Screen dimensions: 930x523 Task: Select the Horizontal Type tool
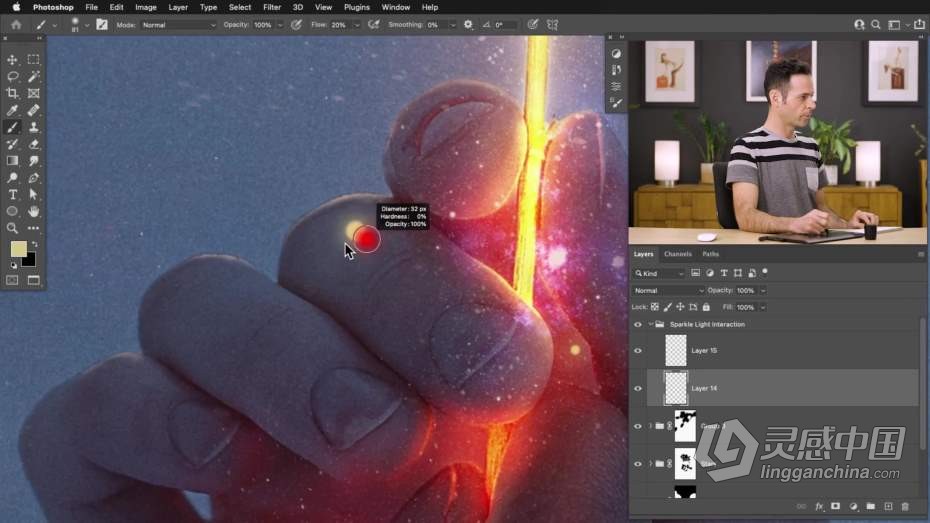click(12, 194)
